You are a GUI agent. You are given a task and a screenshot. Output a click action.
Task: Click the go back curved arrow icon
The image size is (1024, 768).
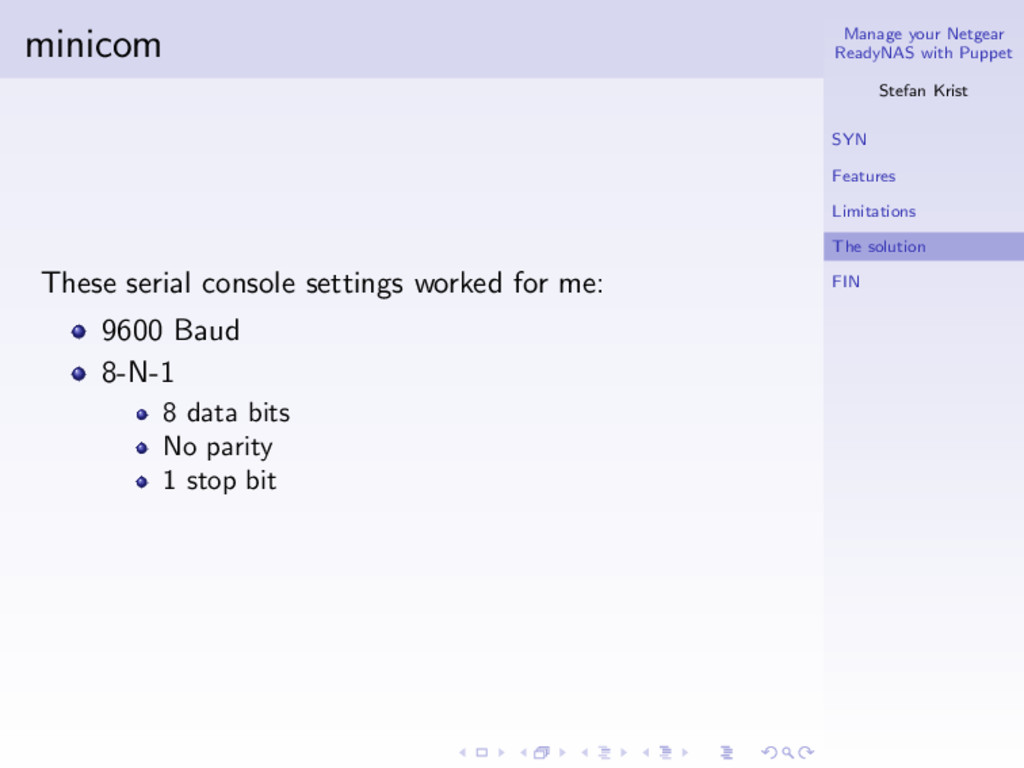tap(768, 752)
